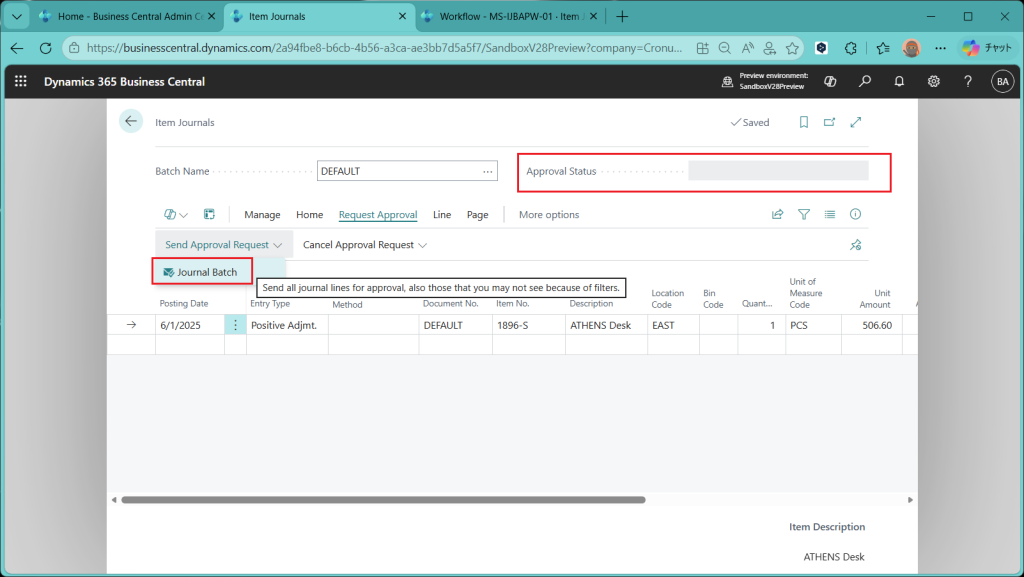Image resolution: width=1024 pixels, height=577 pixels.
Task: Pin the action bar using the pin icon
Action: (855, 245)
